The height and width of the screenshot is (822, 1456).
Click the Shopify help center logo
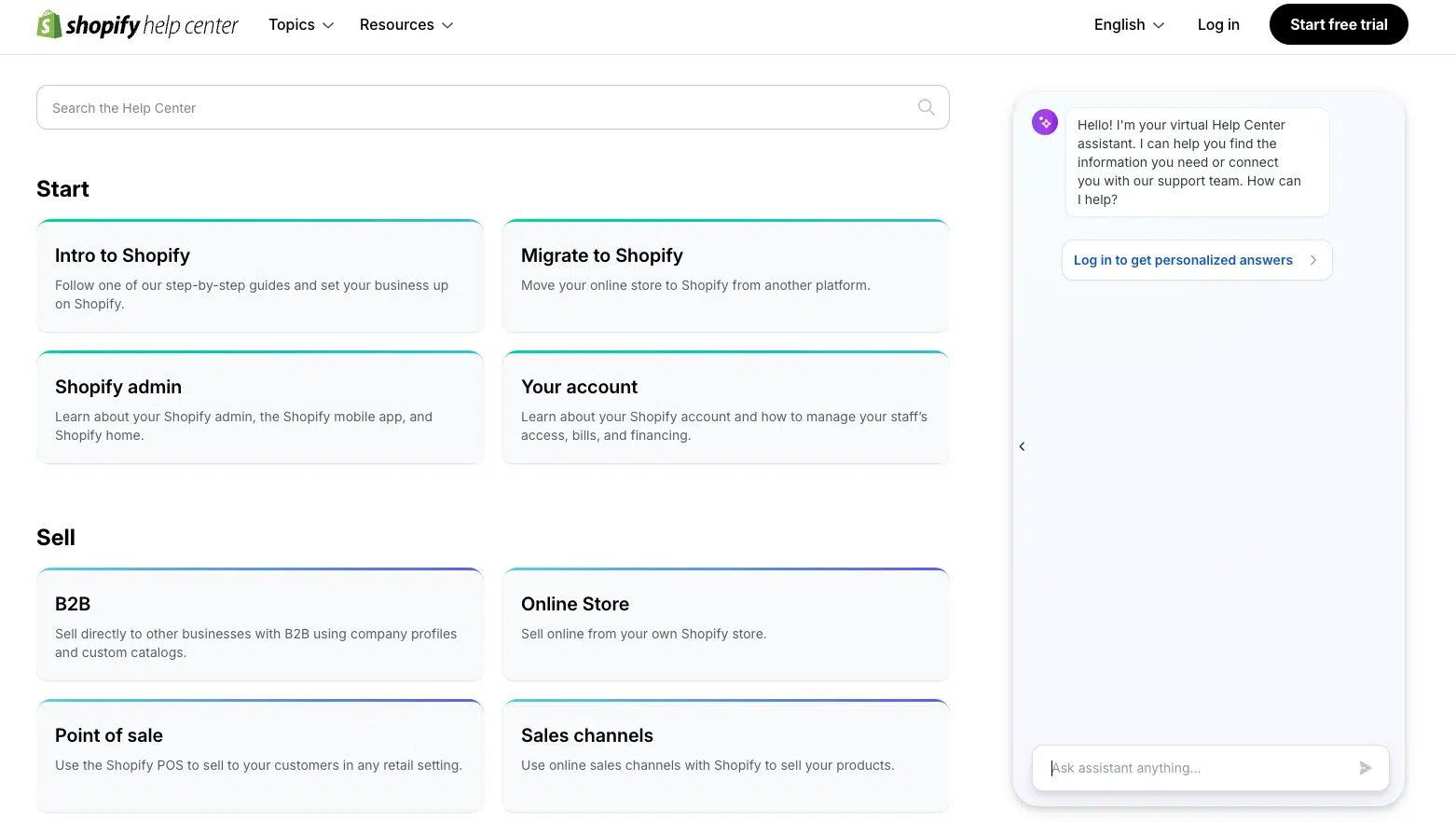(138, 25)
